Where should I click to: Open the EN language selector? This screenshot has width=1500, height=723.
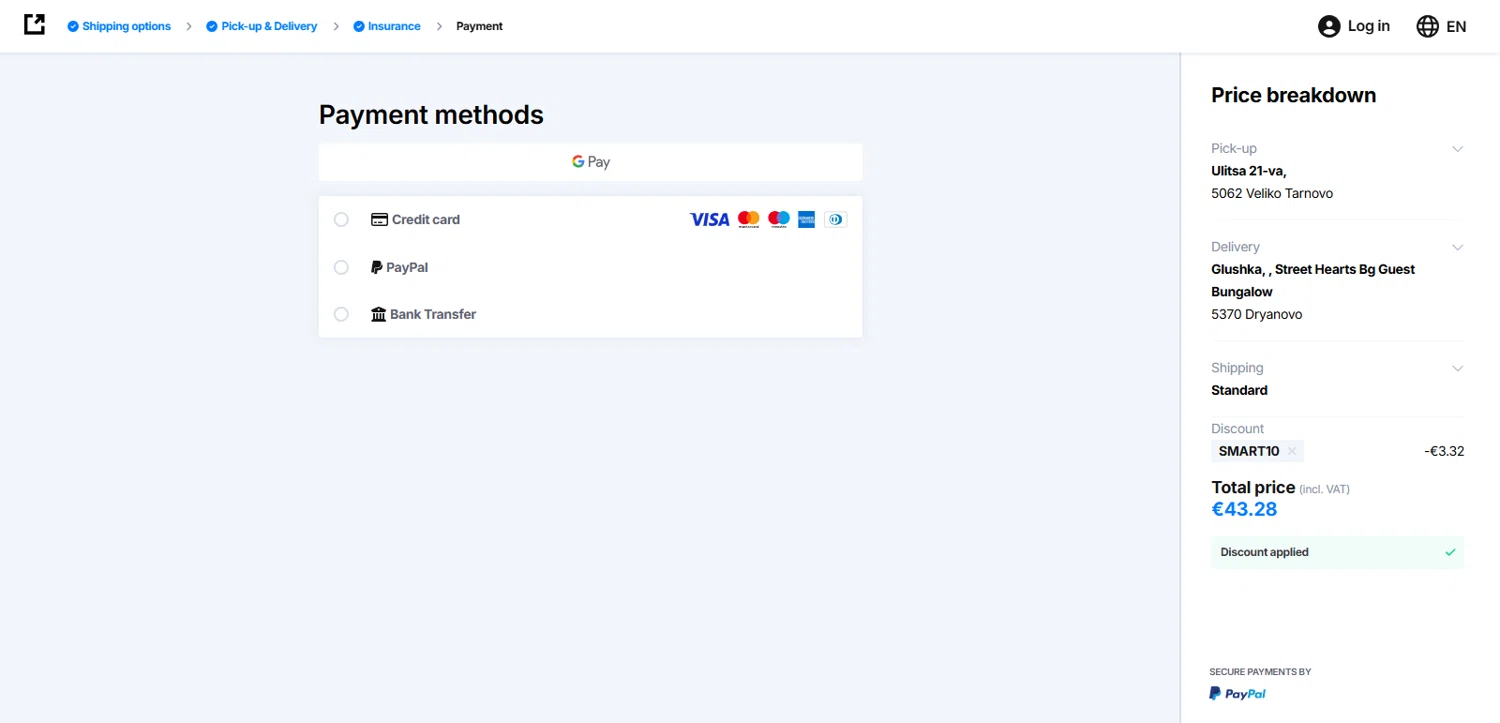(x=1441, y=27)
